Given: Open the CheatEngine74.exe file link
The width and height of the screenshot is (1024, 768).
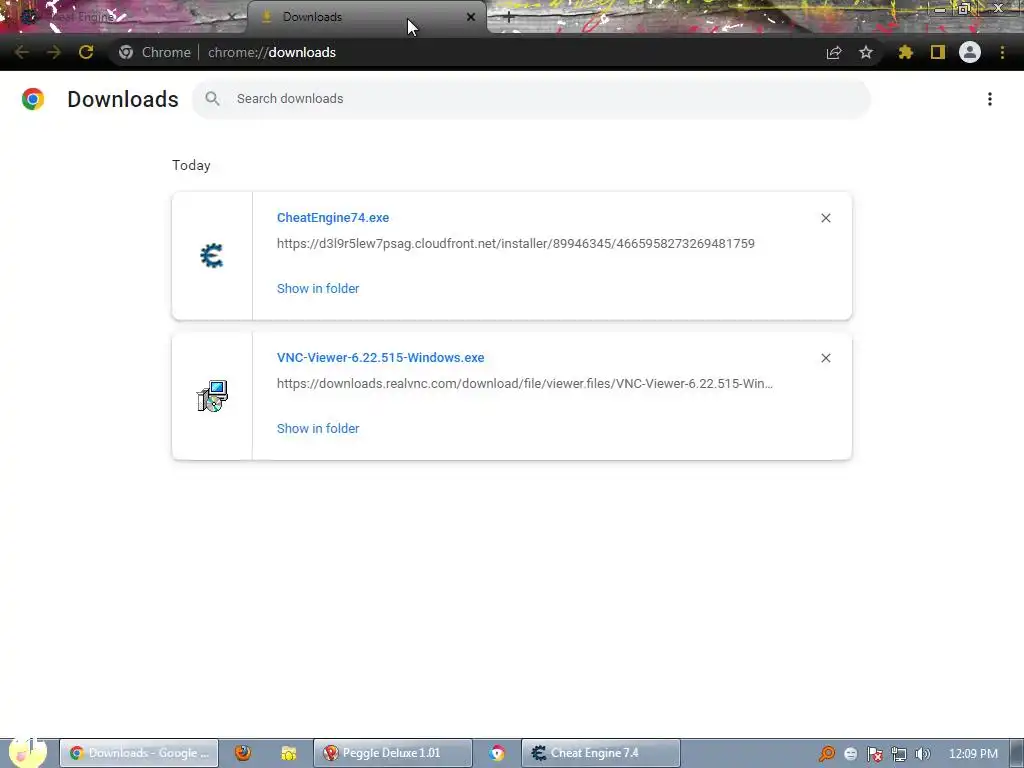Looking at the screenshot, I should pyautogui.click(x=333, y=217).
